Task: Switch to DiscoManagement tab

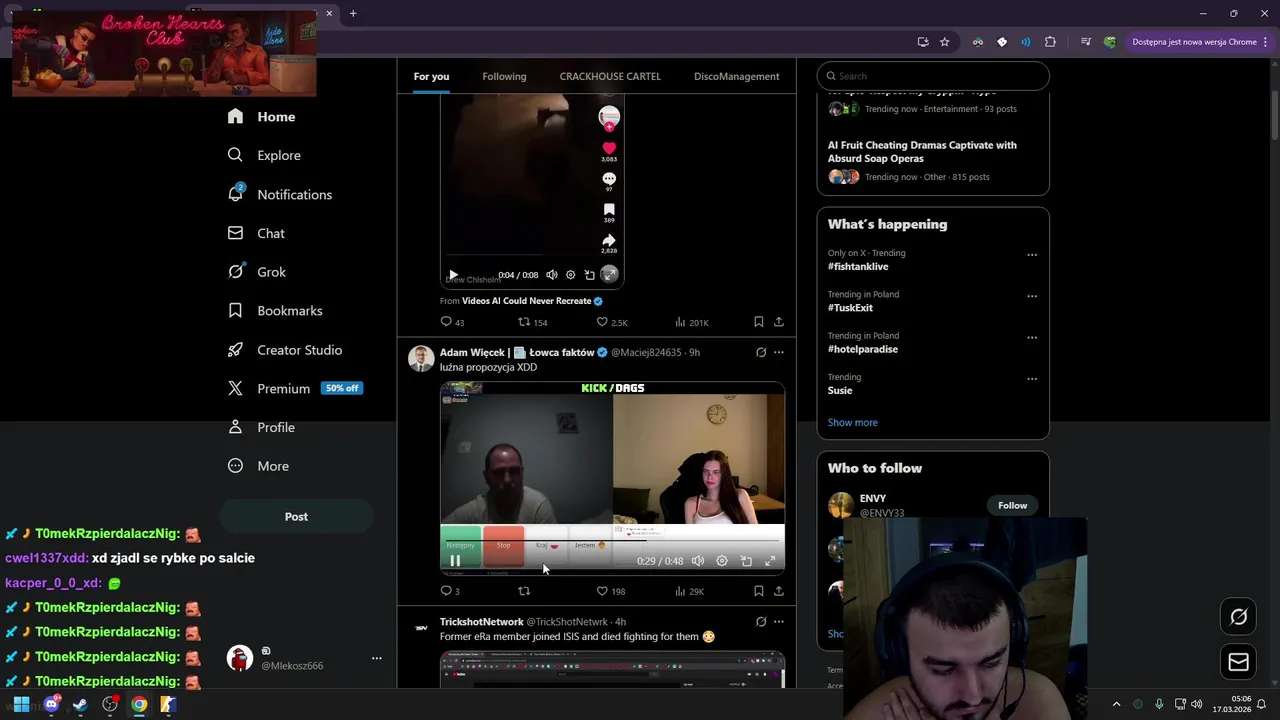Action: [x=736, y=77]
